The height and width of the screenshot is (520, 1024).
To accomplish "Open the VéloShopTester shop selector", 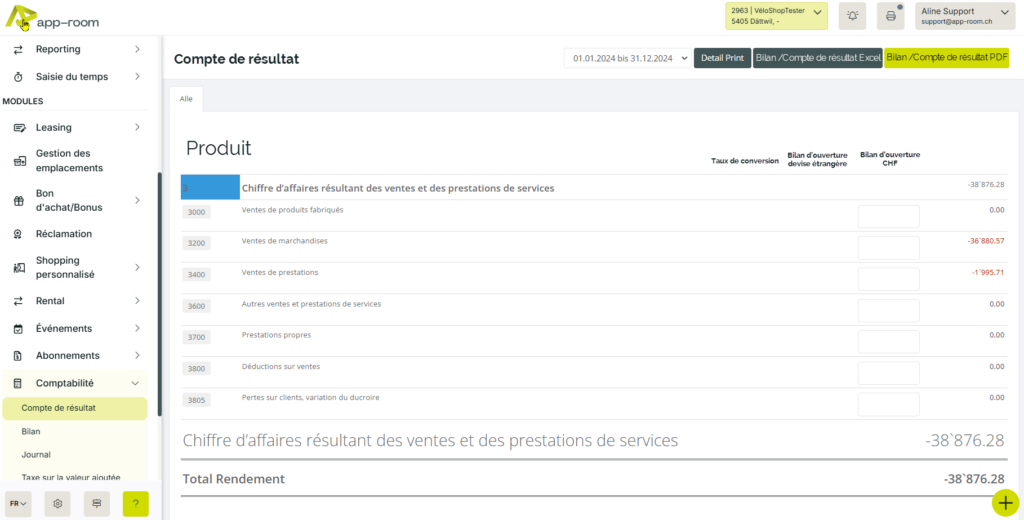I will 778,15.
